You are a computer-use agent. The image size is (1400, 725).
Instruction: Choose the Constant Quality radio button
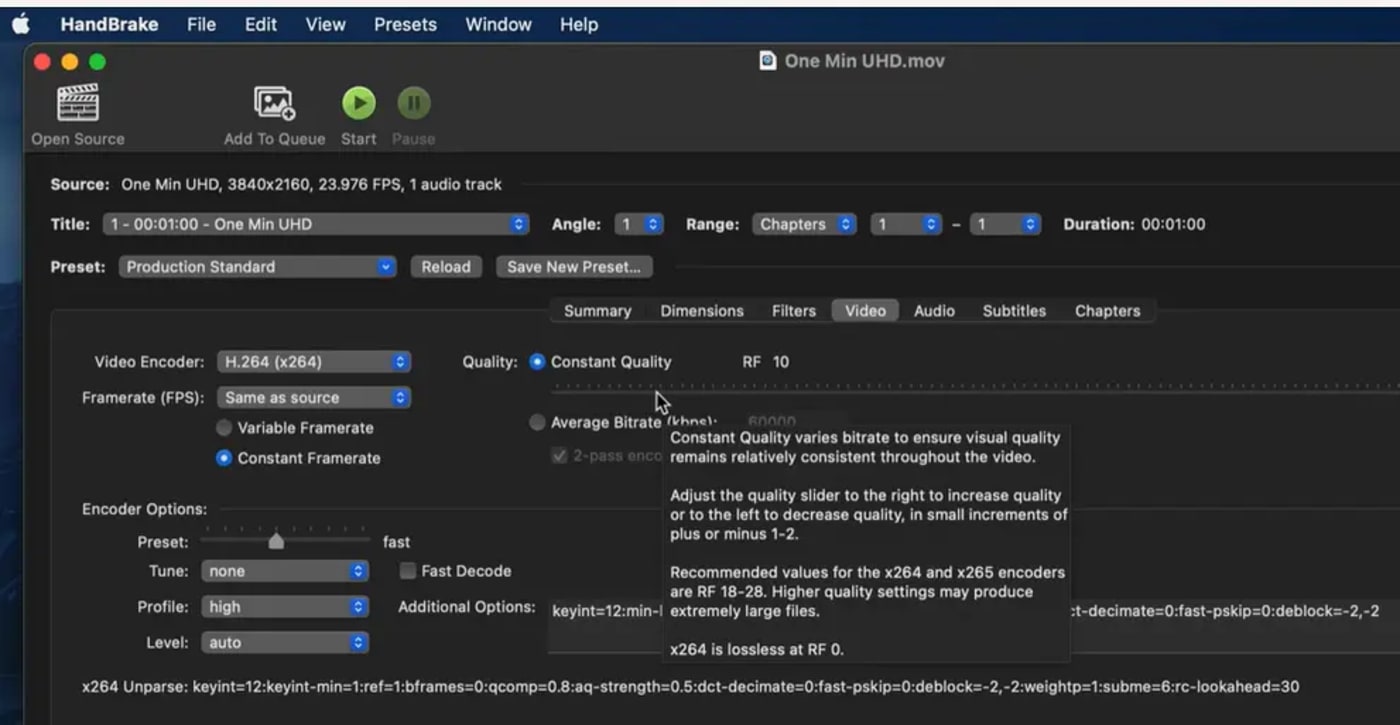[x=537, y=362]
